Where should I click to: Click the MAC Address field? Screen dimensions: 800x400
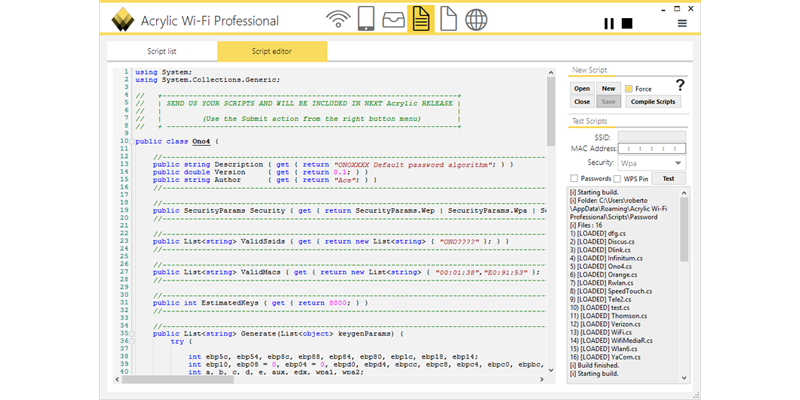[650, 149]
